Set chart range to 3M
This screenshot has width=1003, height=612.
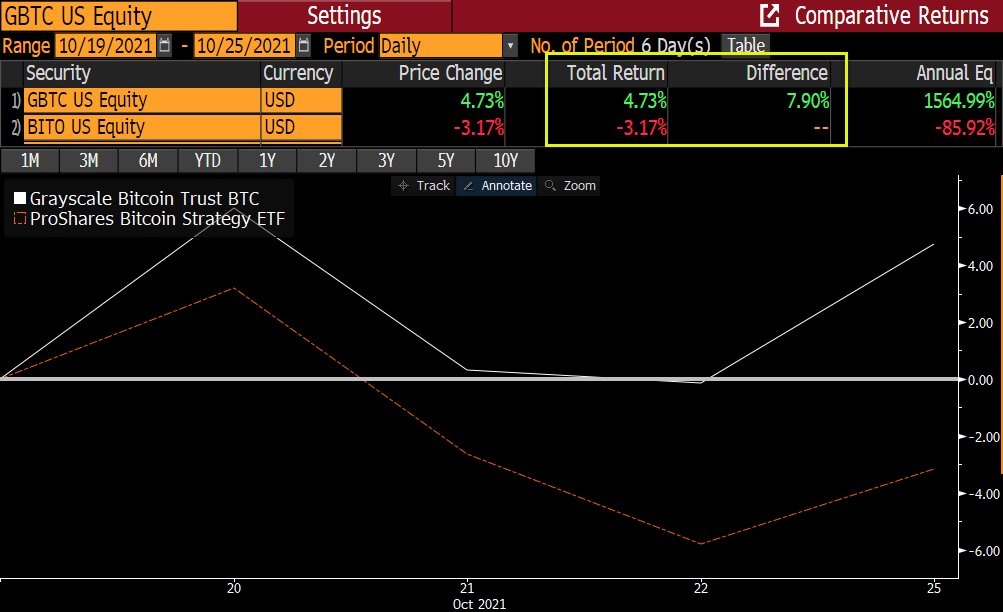(89, 160)
